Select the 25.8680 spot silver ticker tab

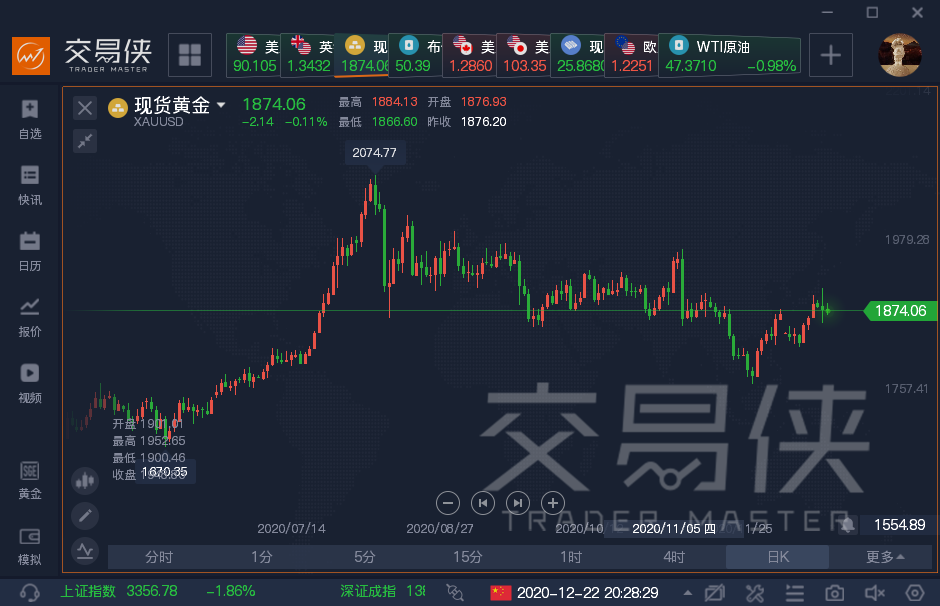pyautogui.click(x=577, y=55)
